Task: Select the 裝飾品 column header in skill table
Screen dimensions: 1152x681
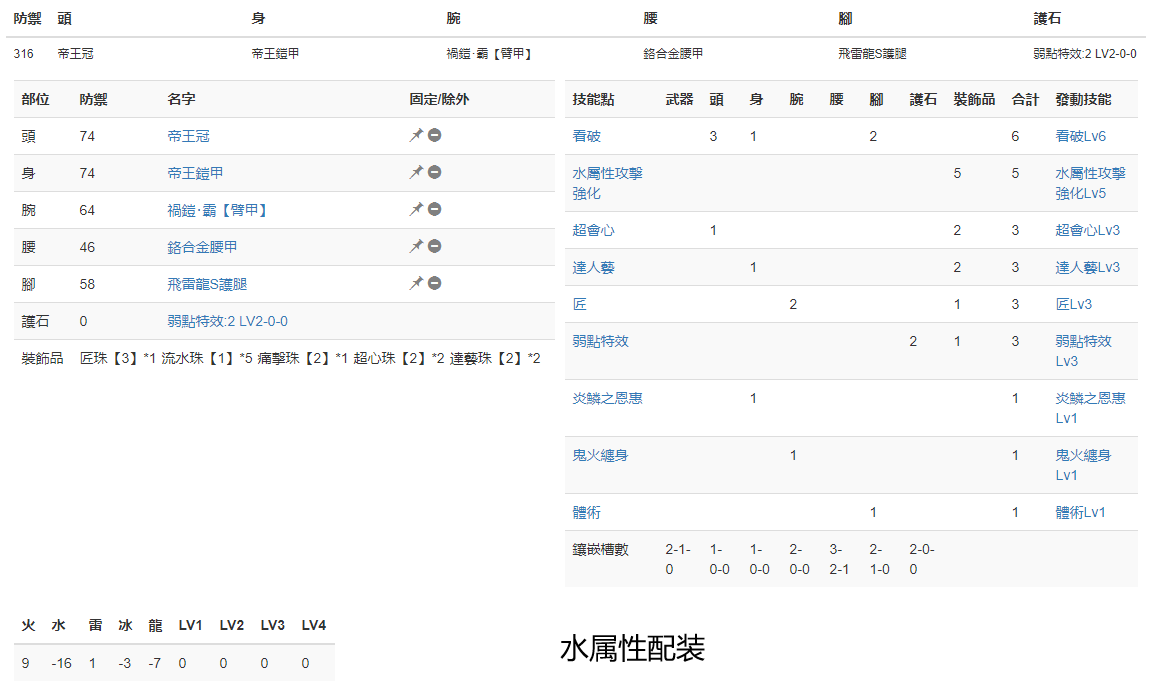Action: 973,99
